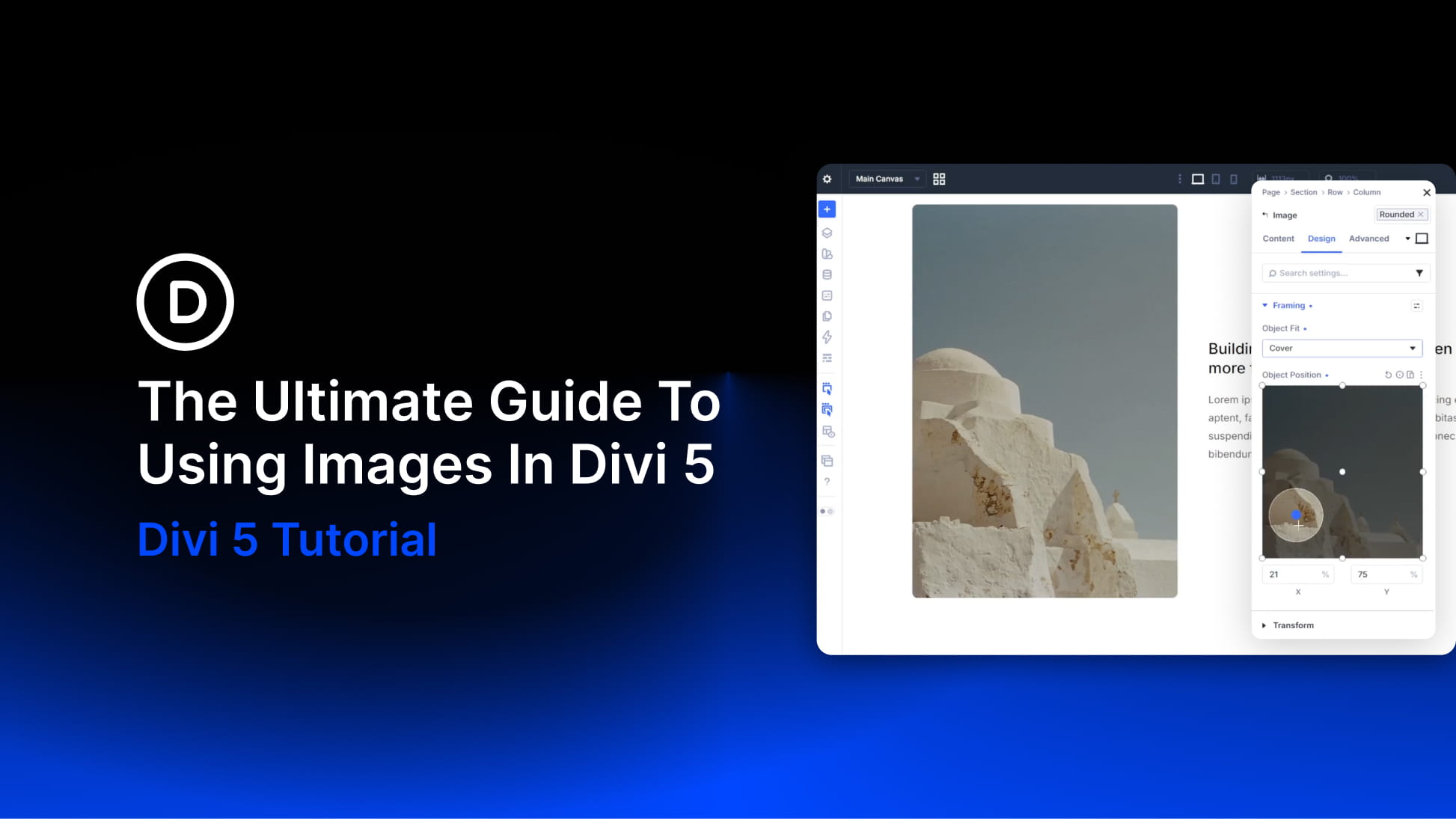Open the builder settings gear icon
This screenshot has width=1456, height=819.
(x=827, y=179)
